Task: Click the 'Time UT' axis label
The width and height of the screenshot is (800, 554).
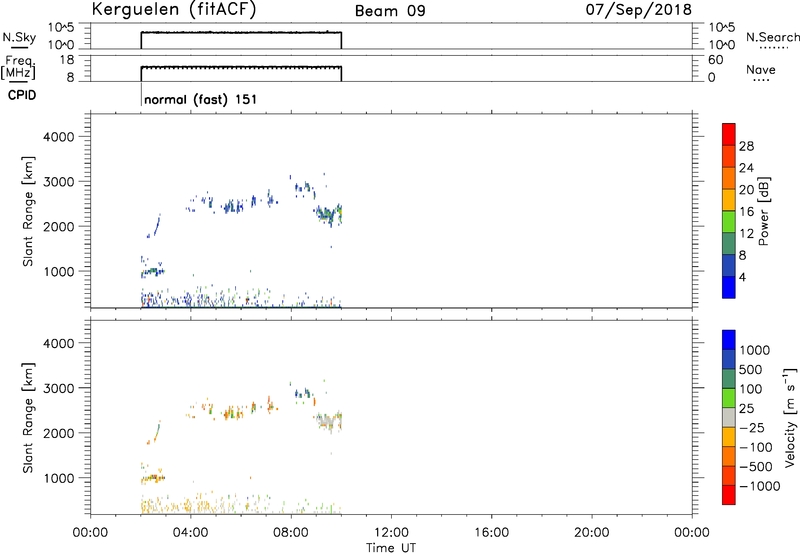Action: [391, 548]
